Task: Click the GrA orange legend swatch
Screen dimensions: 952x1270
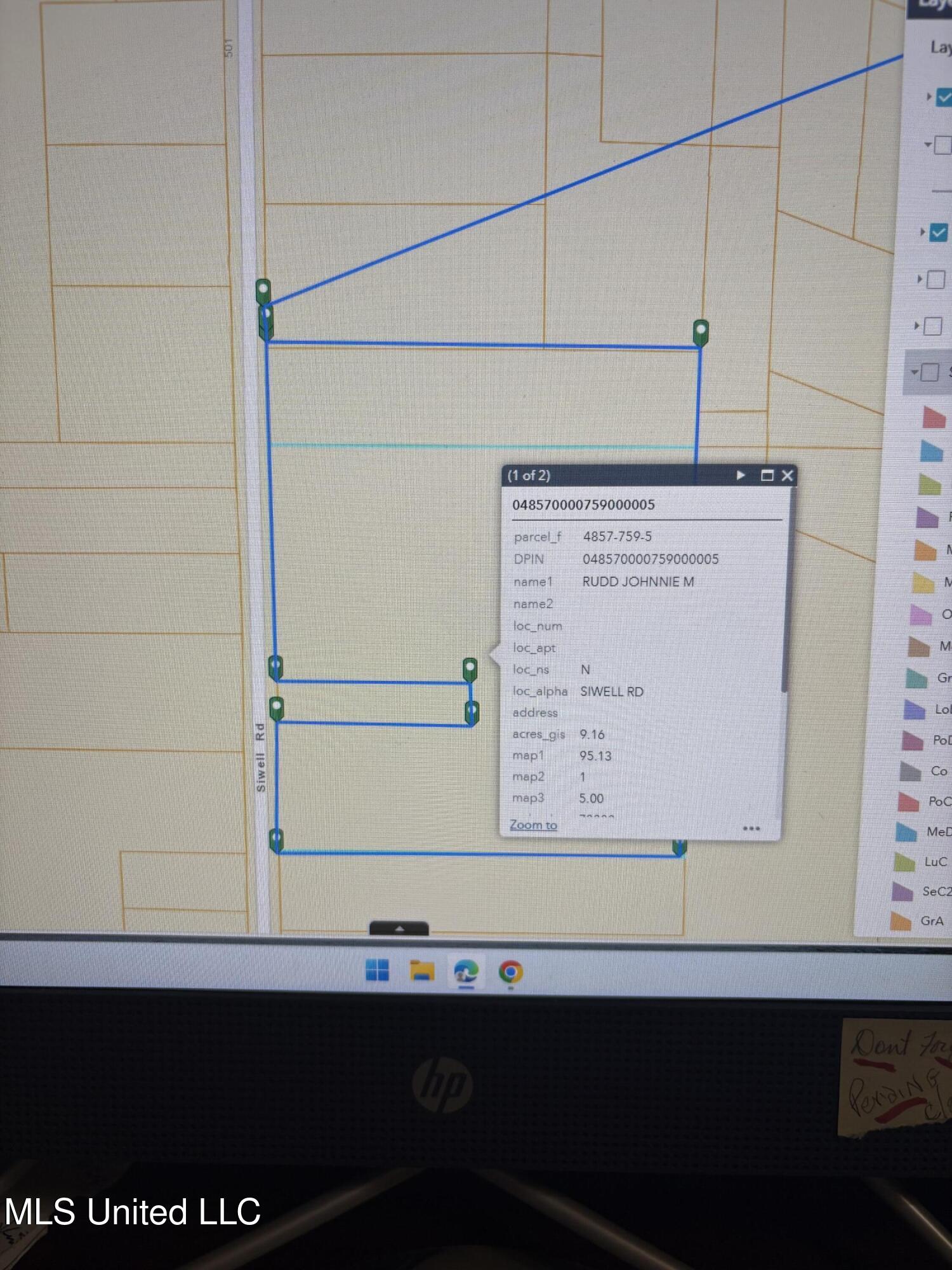Action: [901, 921]
